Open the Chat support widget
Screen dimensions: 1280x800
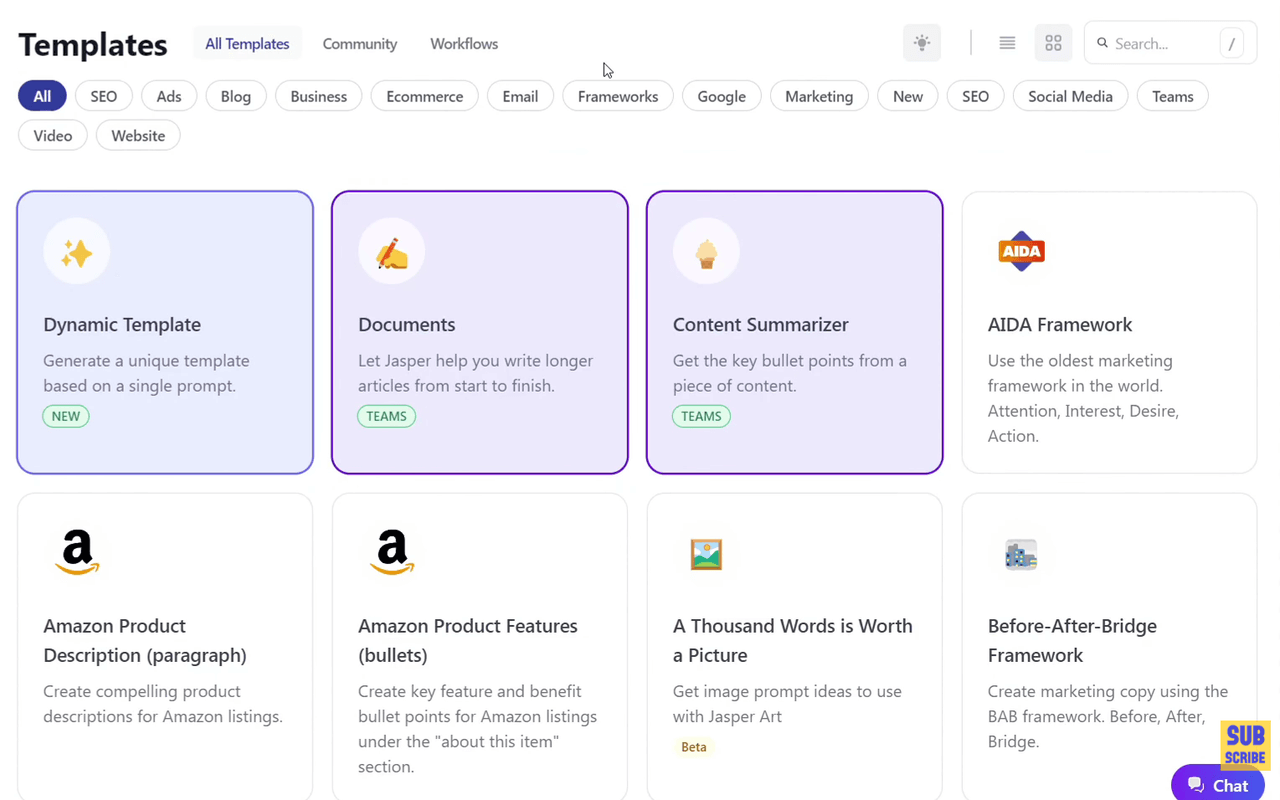[1217, 785]
